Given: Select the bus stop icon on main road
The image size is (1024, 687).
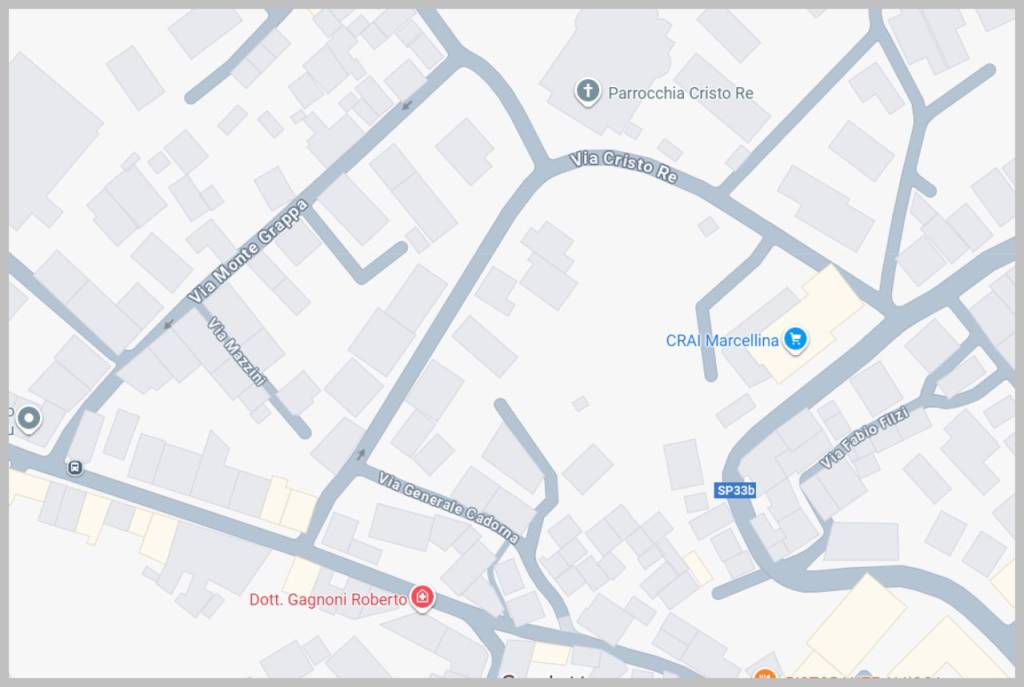Looking at the screenshot, I should tap(75, 468).
